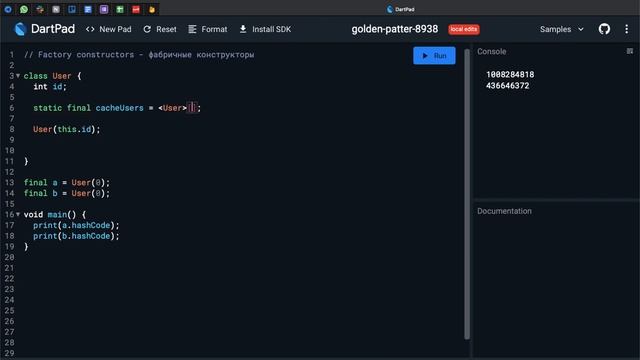Click the Documentation panel header

coord(504,211)
